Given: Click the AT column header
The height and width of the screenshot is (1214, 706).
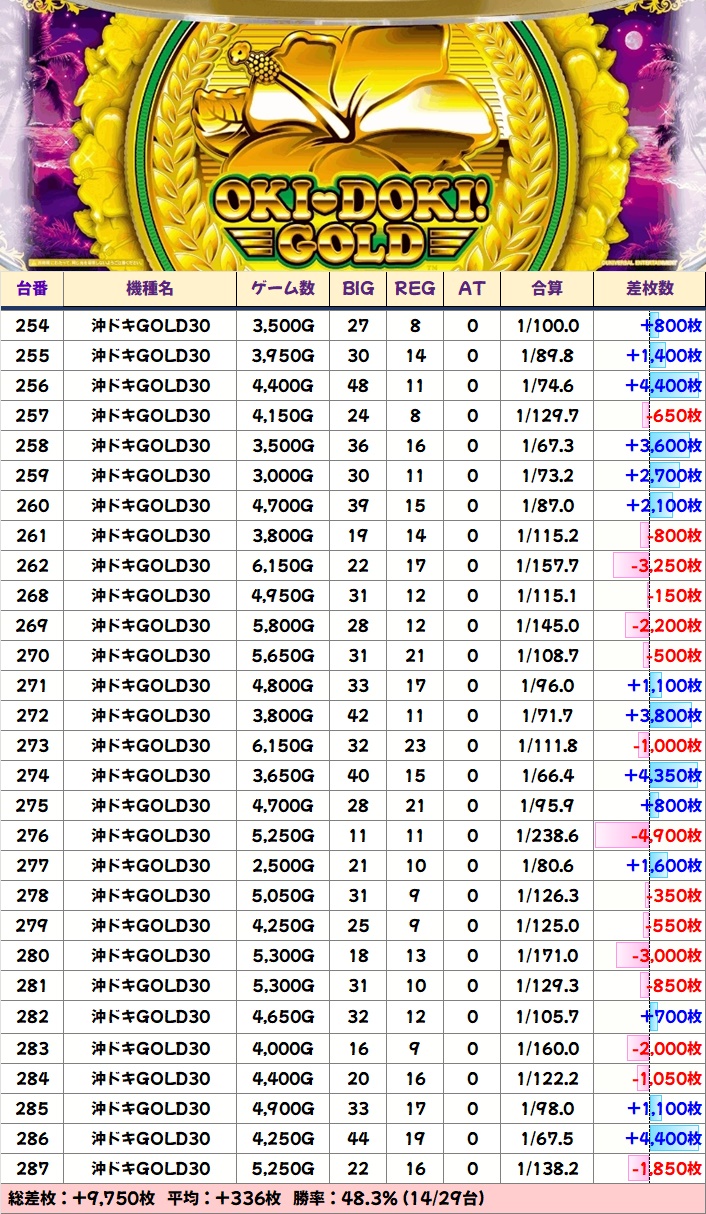Looking at the screenshot, I should [472, 289].
